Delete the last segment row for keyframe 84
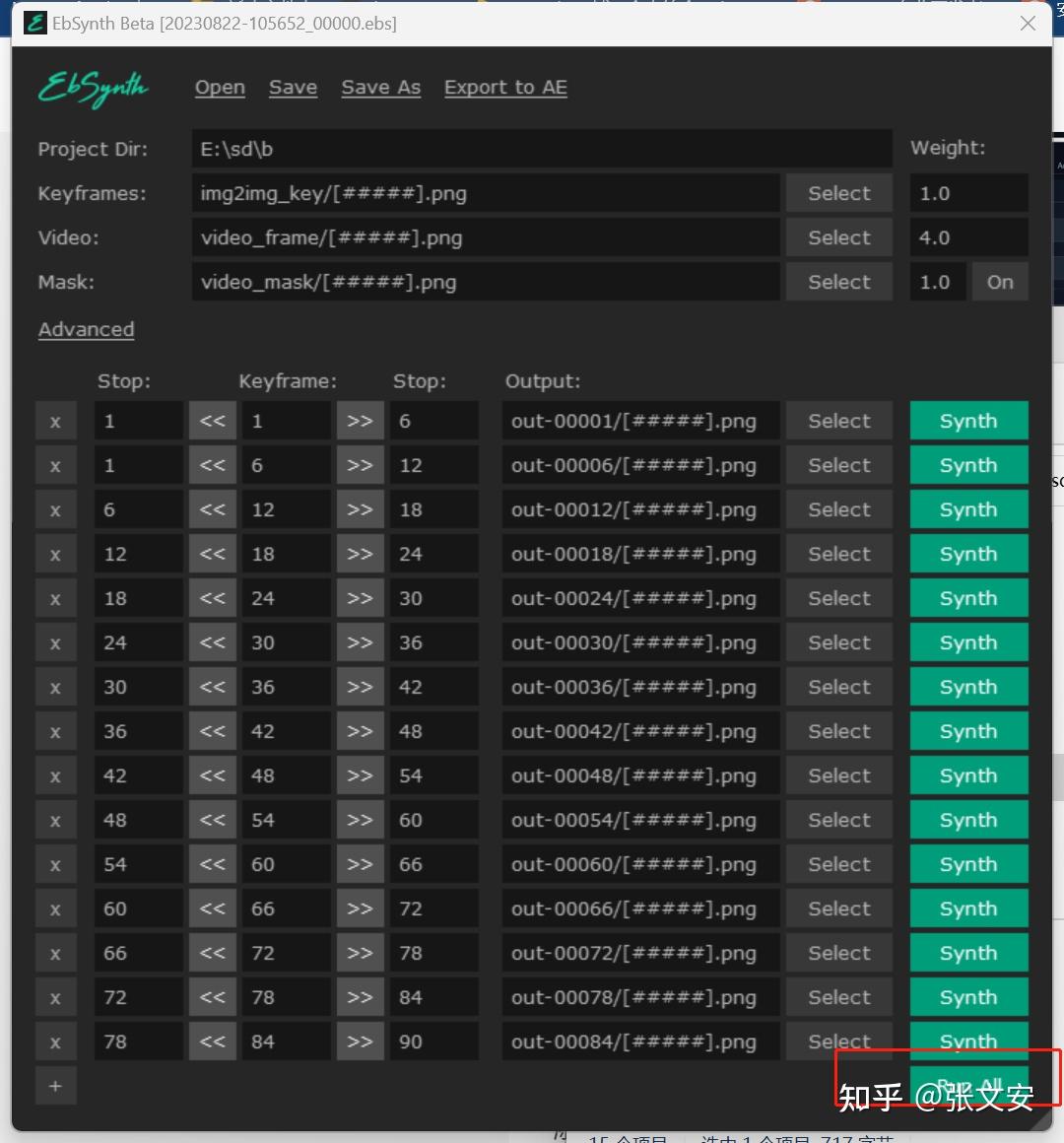 55,1041
